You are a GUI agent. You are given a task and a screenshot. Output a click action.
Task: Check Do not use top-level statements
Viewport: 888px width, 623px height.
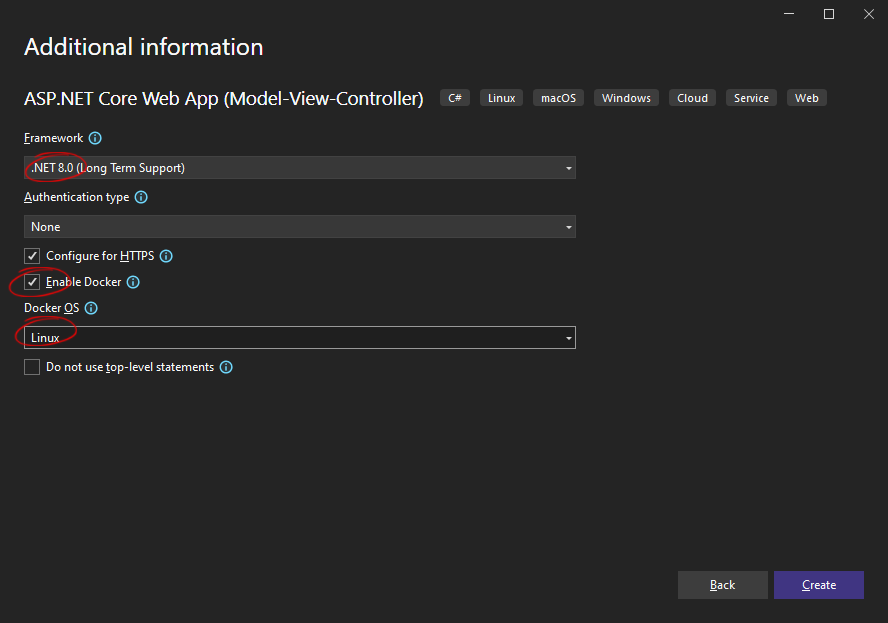(32, 367)
